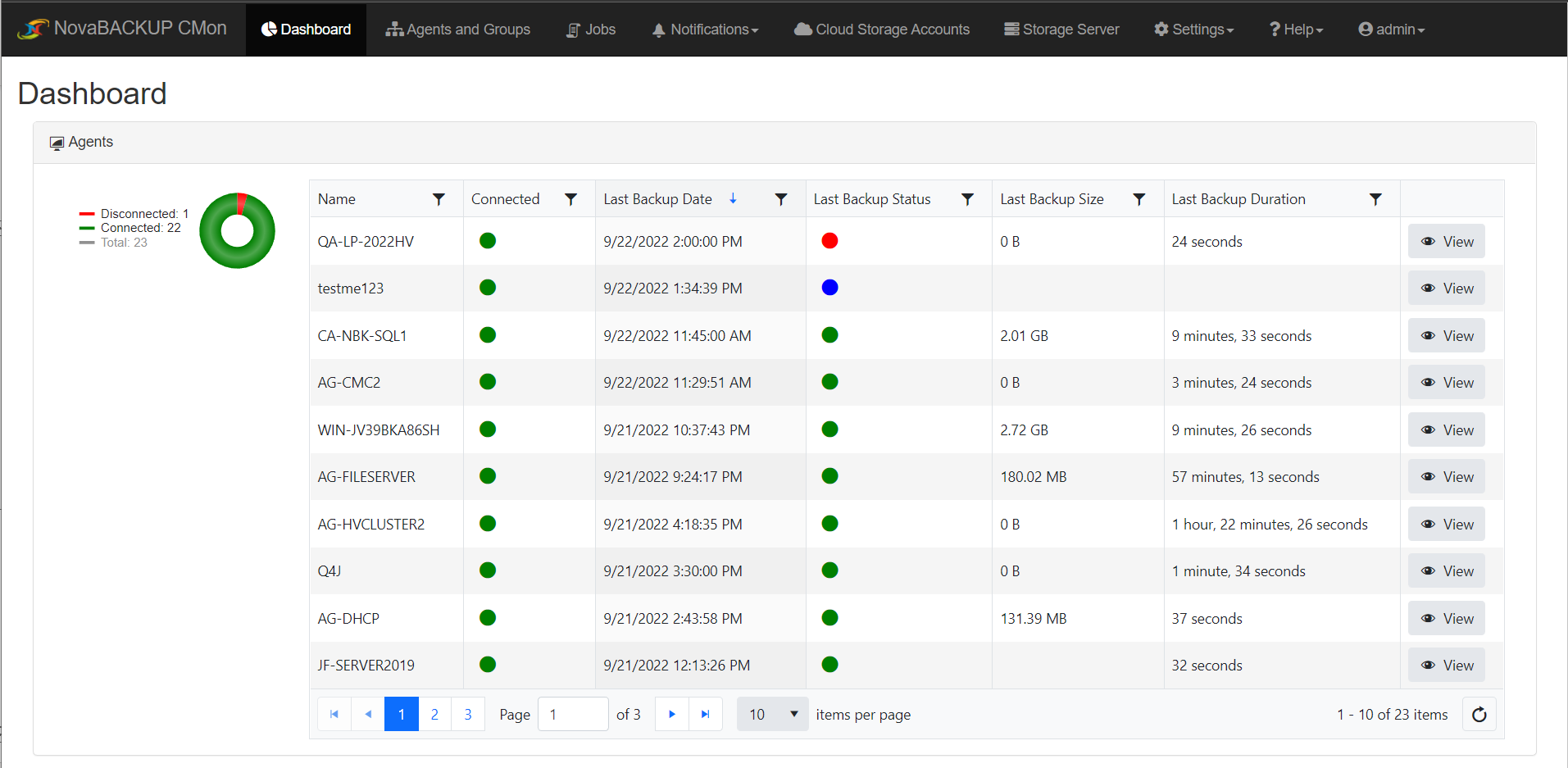Click the page number input field
The height and width of the screenshot is (768, 1568).
(573, 714)
